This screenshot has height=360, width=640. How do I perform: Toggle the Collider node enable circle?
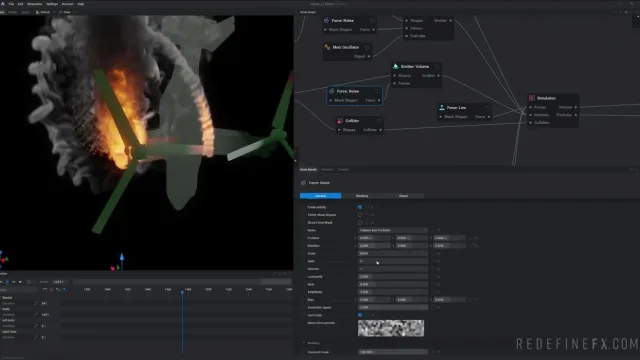pos(379,121)
